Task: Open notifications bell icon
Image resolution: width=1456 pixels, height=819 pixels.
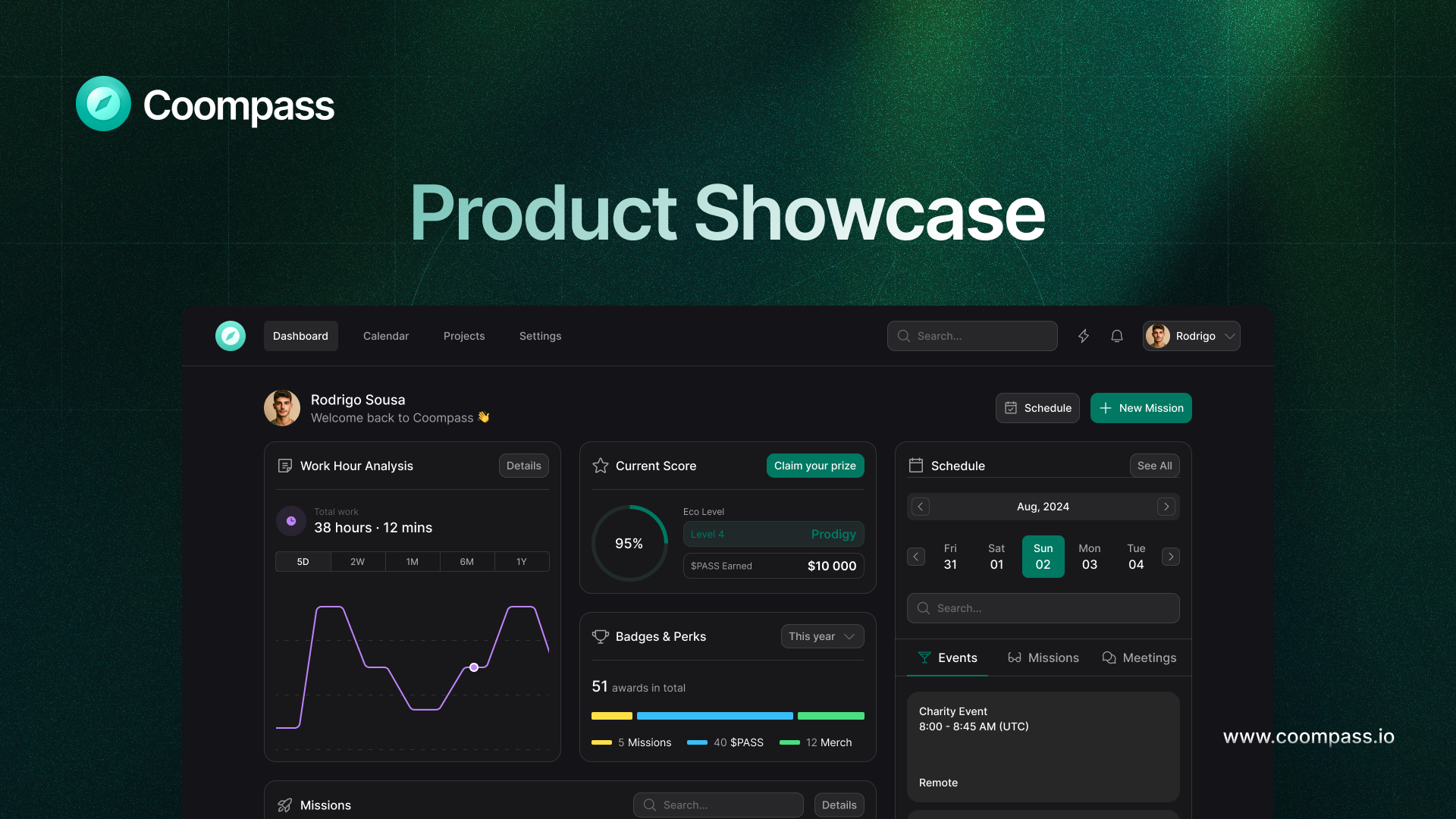Action: 1117,336
